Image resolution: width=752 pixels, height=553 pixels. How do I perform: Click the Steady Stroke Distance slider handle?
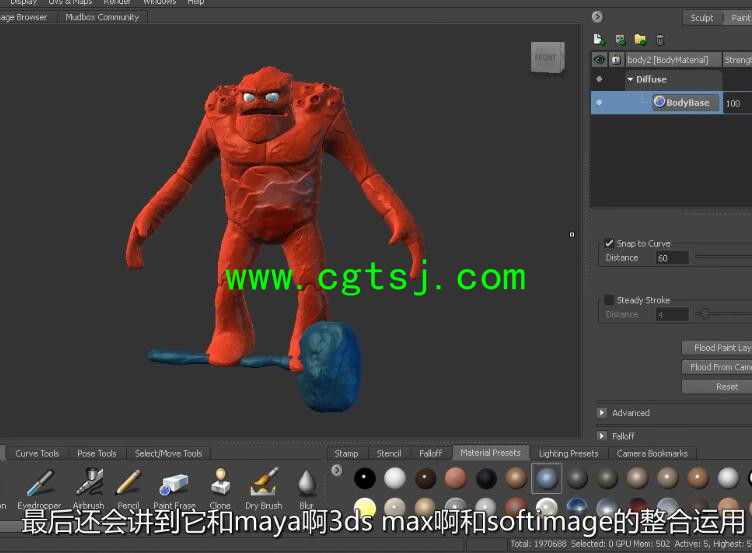click(x=705, y=314)
